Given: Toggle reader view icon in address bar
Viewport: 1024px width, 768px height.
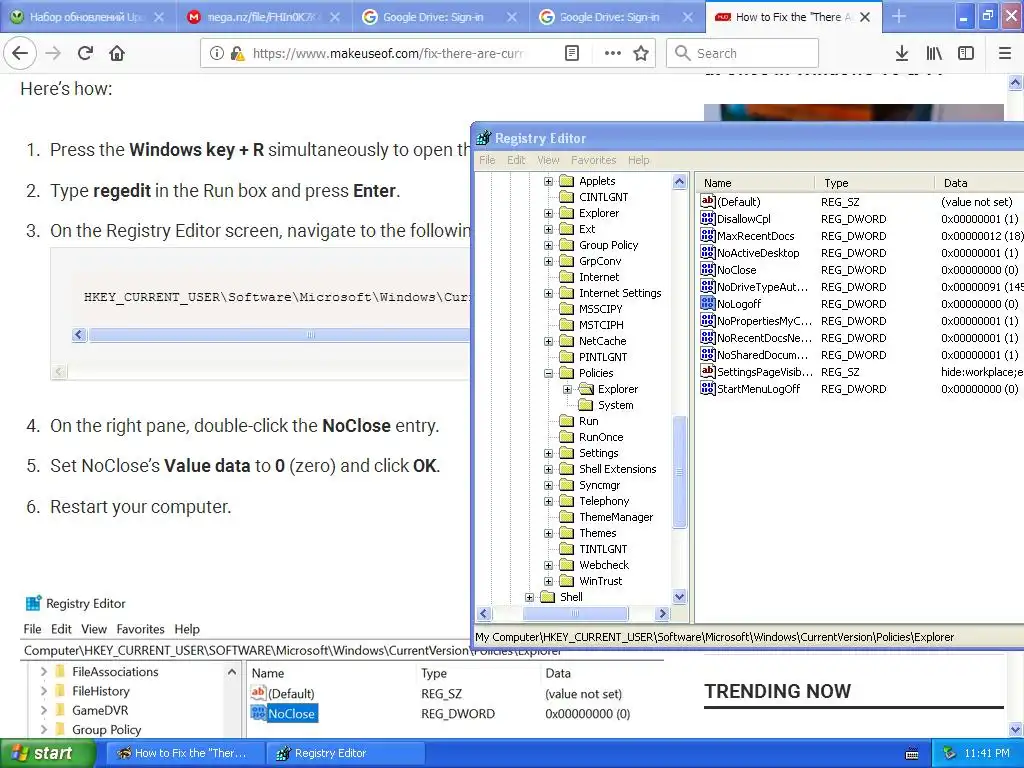Looking at the screenshot, I should (571, 53).
